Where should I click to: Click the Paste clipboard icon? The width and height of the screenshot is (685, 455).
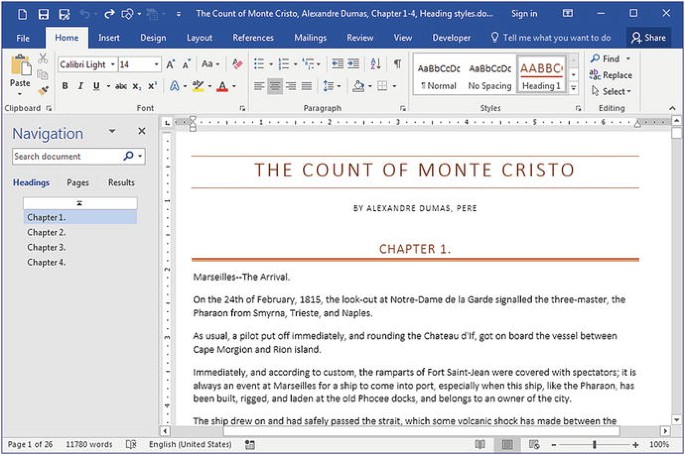click(x=21, y=65)
